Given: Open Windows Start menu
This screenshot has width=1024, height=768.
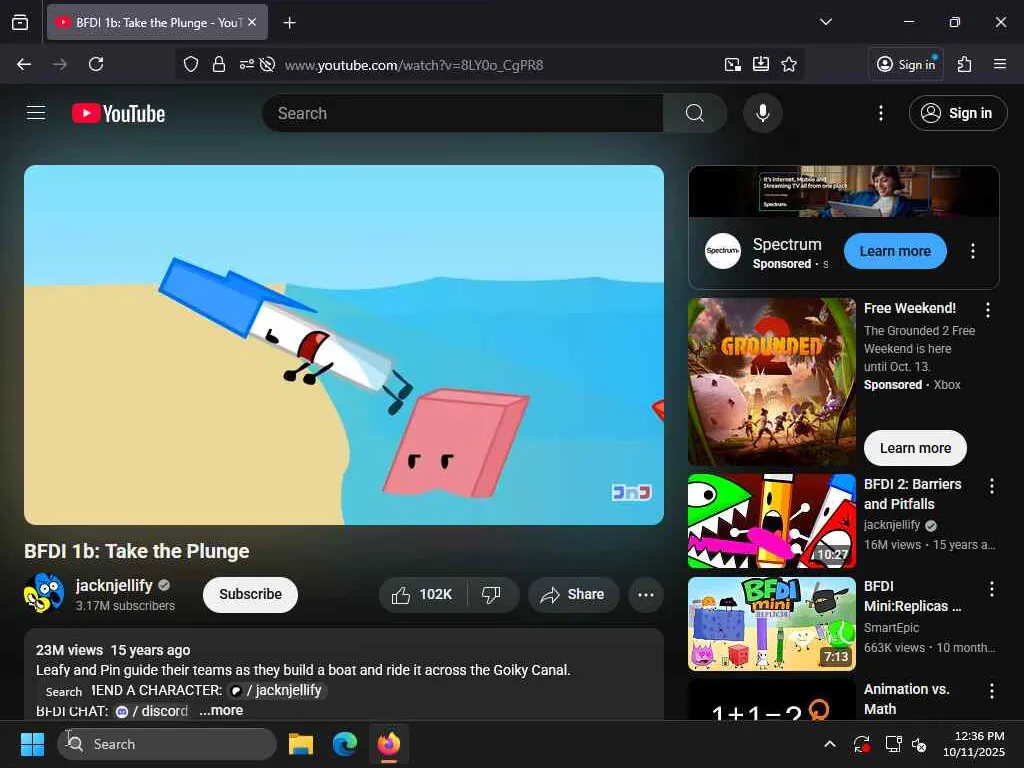Looking at the screenshot, I should click(32, 744).
